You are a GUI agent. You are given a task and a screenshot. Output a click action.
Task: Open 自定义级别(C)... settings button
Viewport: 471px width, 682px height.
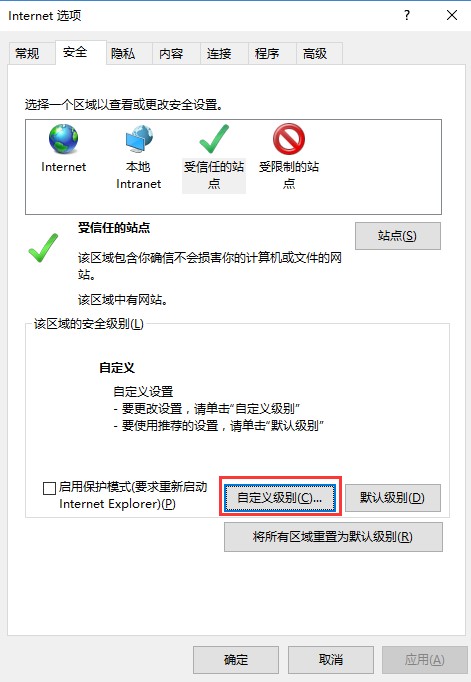coord(280,498)
